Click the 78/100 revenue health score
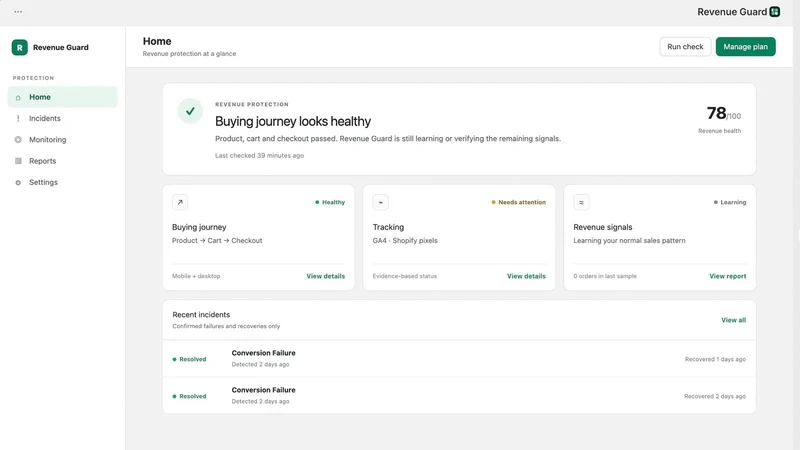The height and width of the screenshot is (450, 800). point(723,113)
